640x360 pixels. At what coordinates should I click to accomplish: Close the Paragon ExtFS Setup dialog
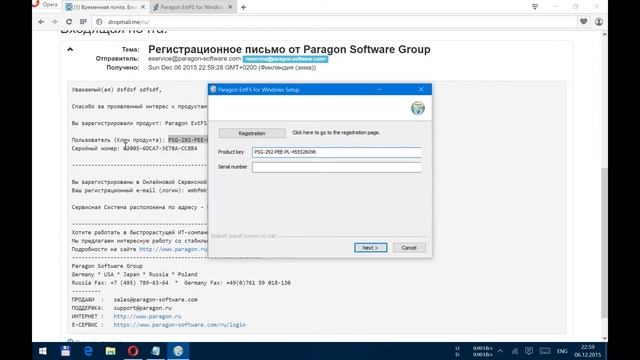[x=421, y=89]
